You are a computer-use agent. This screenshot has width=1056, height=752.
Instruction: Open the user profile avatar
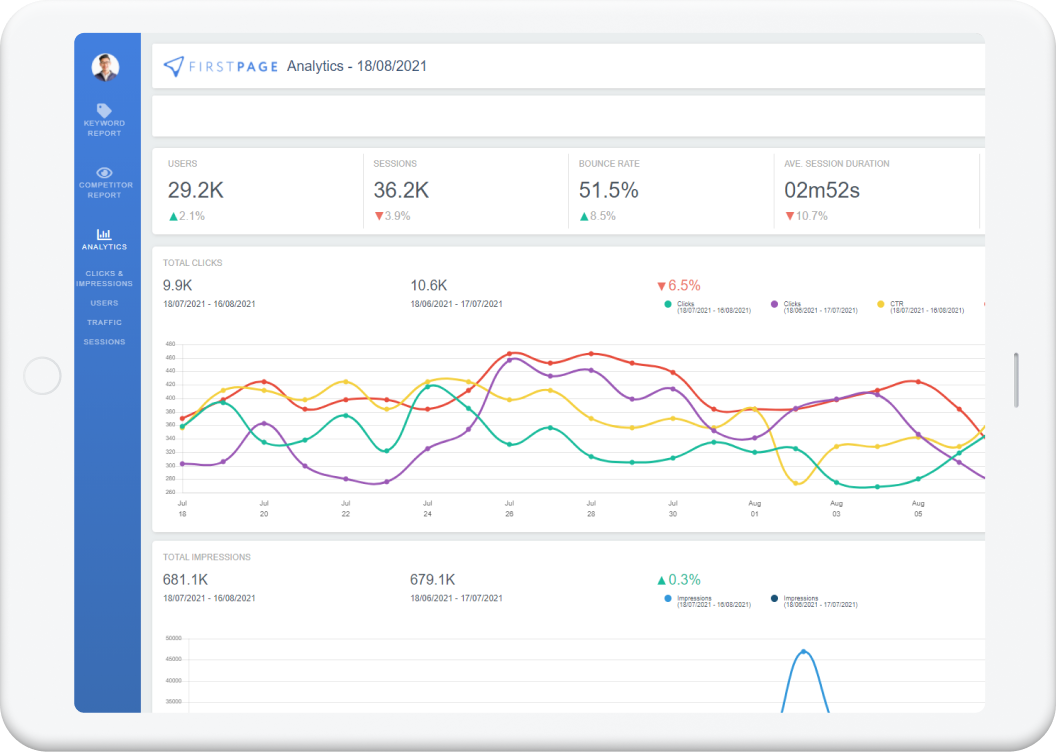[x=105, y=67]
